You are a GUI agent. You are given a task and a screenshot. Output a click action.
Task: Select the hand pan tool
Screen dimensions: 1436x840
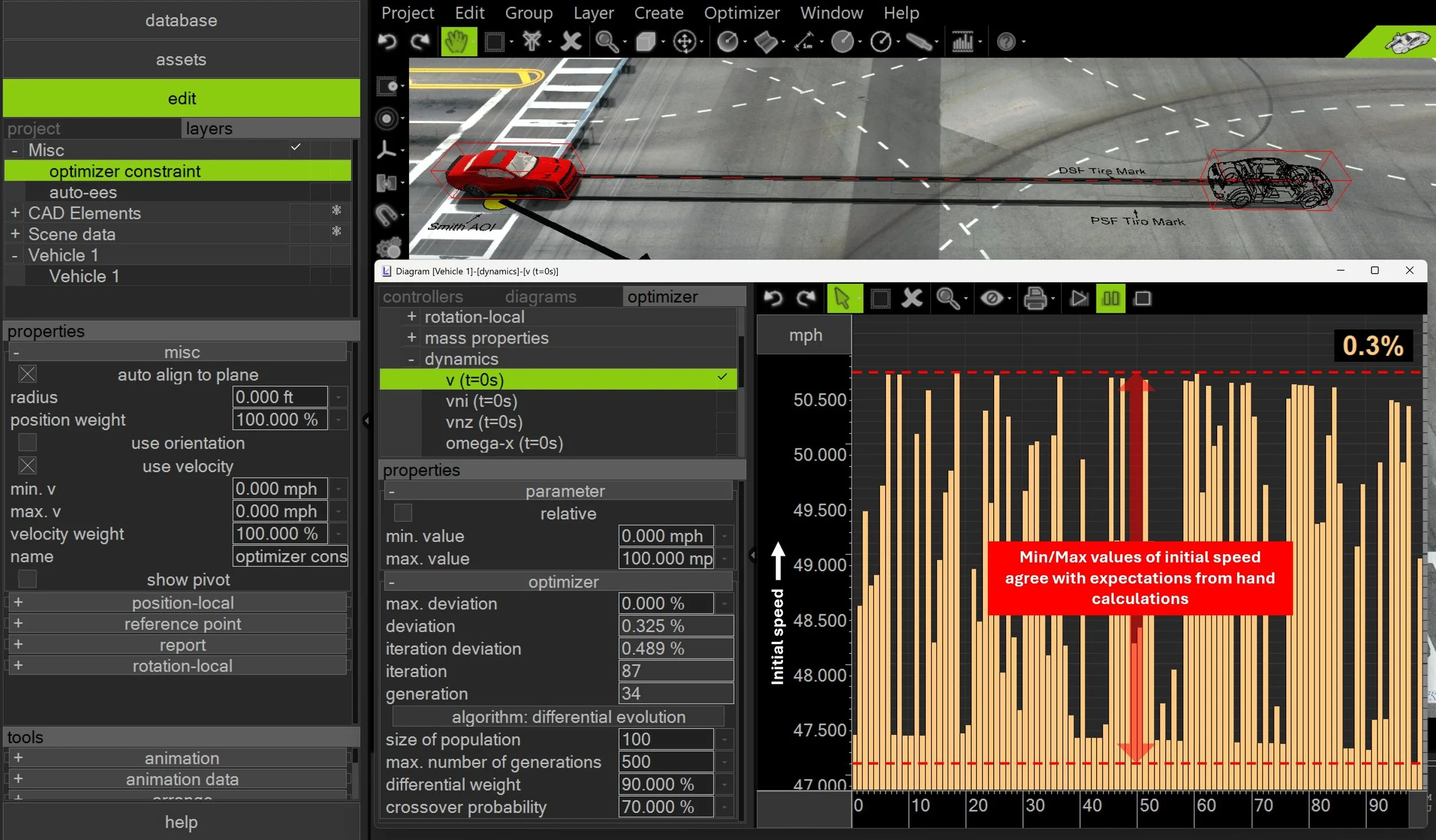(458, 41)
